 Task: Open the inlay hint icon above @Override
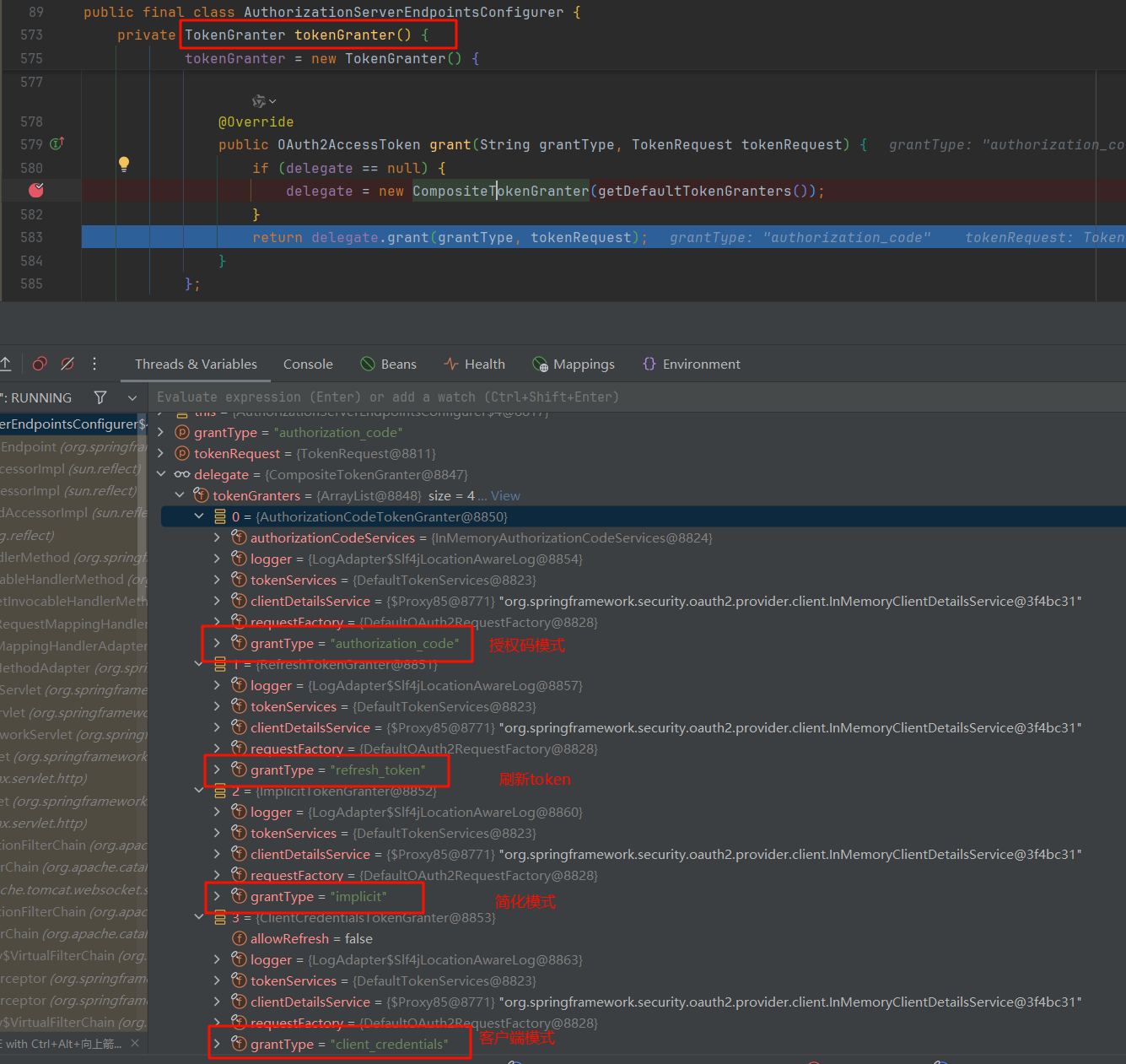coord(264,101)
